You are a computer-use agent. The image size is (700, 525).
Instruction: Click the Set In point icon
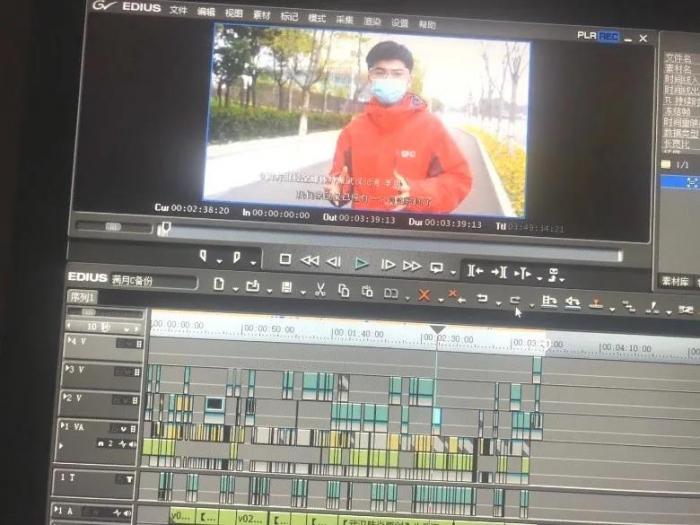(203, 257)
